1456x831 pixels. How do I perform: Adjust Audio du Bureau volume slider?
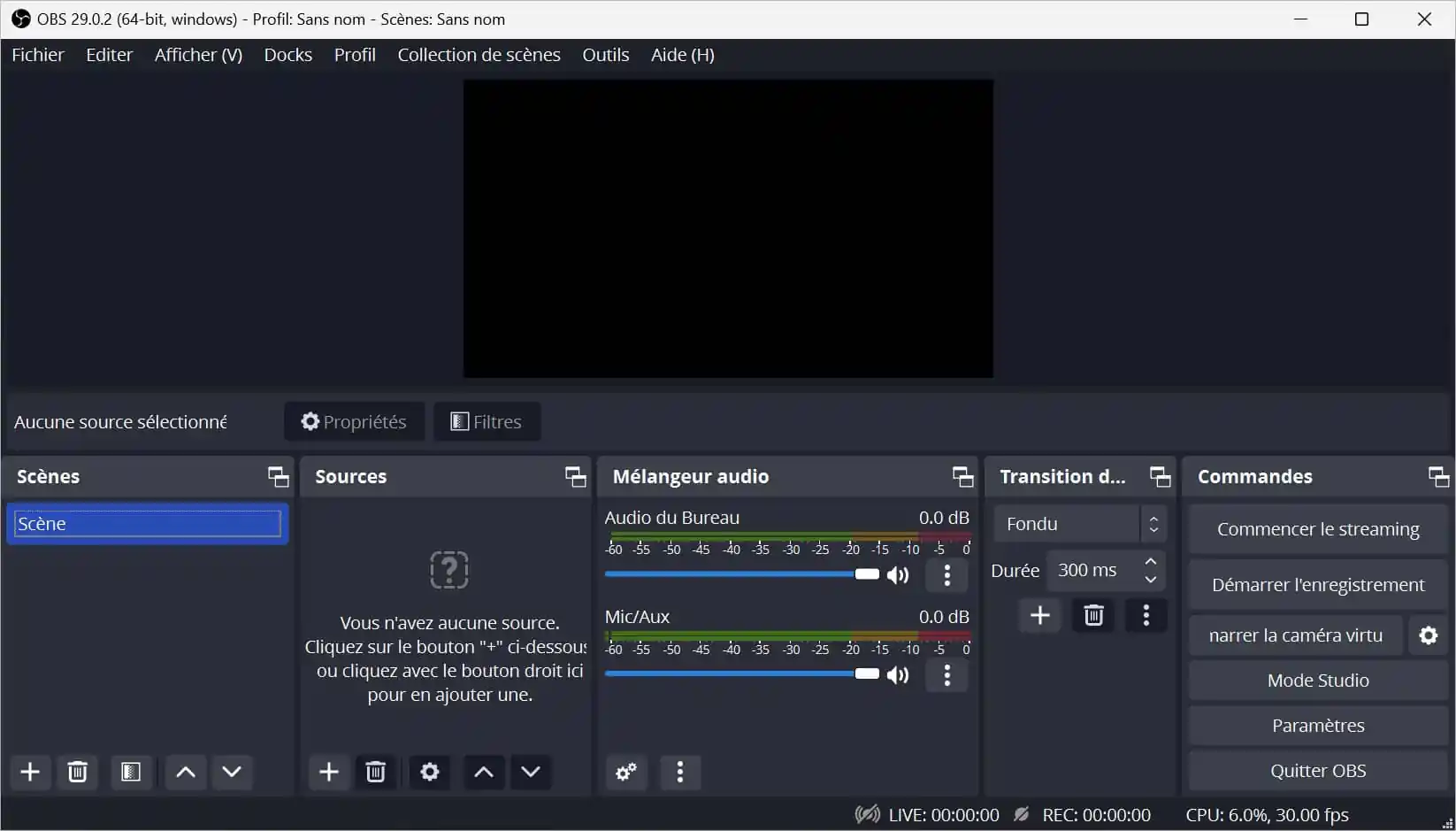[742, 574]
